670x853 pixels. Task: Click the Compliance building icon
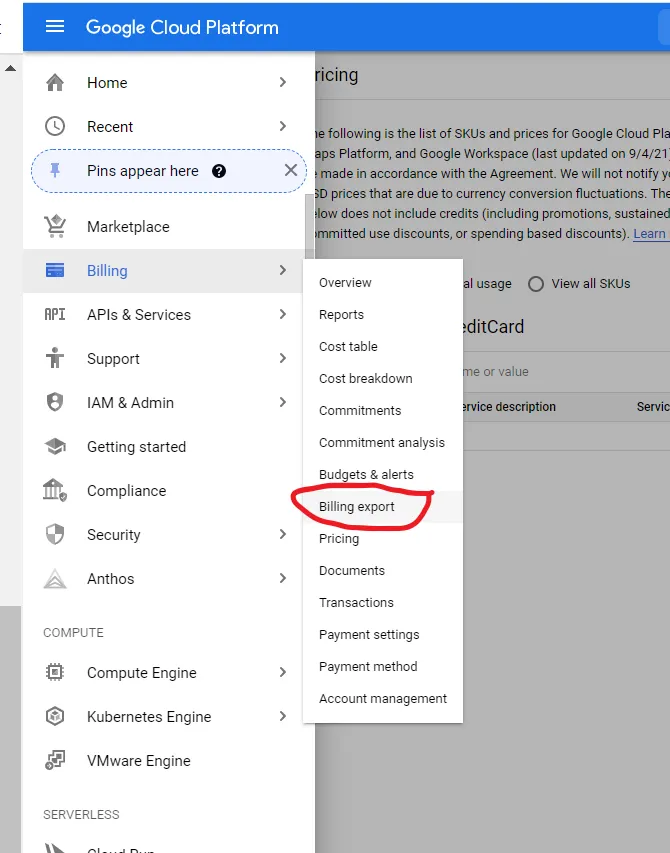55,490
